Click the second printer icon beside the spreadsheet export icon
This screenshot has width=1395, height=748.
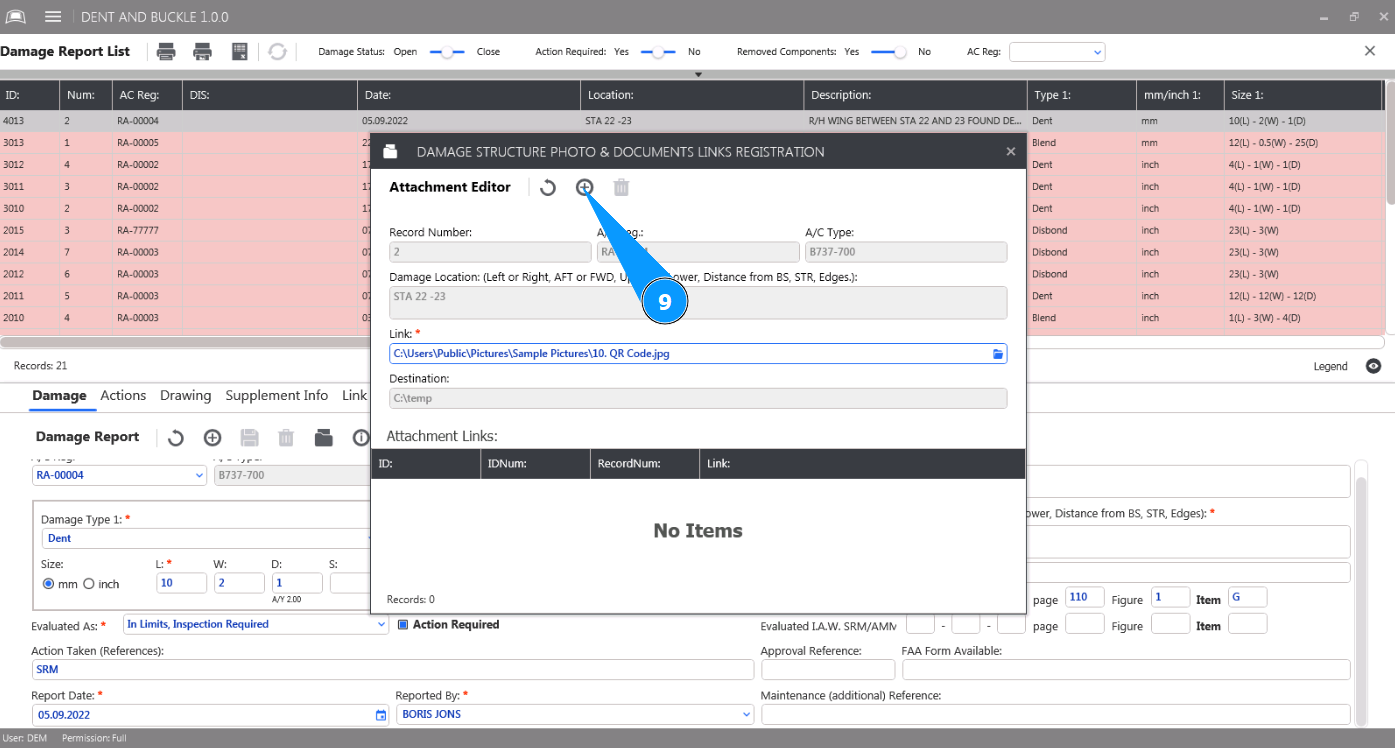(203, 52)
